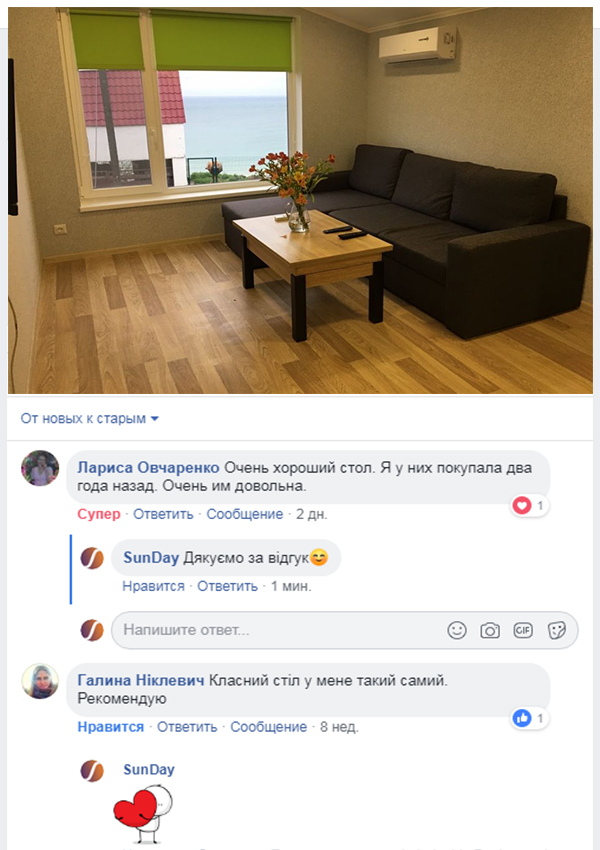Send a Сообщение to Лариса Овчаренко
Image resolution: width=600 pixels, height=850 pixels.
[244, 514]
